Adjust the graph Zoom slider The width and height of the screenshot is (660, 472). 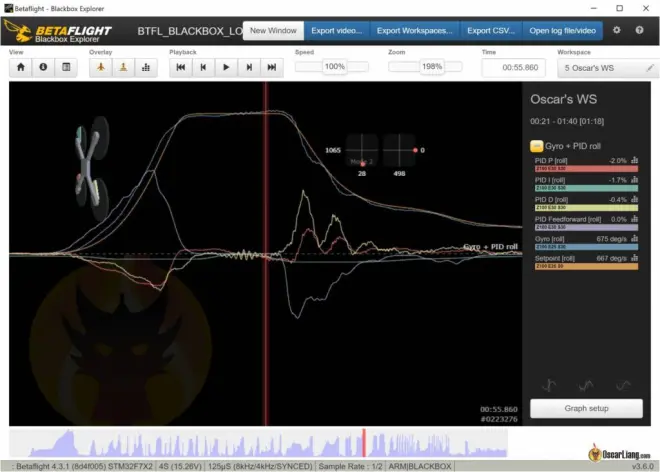(426, 67)
